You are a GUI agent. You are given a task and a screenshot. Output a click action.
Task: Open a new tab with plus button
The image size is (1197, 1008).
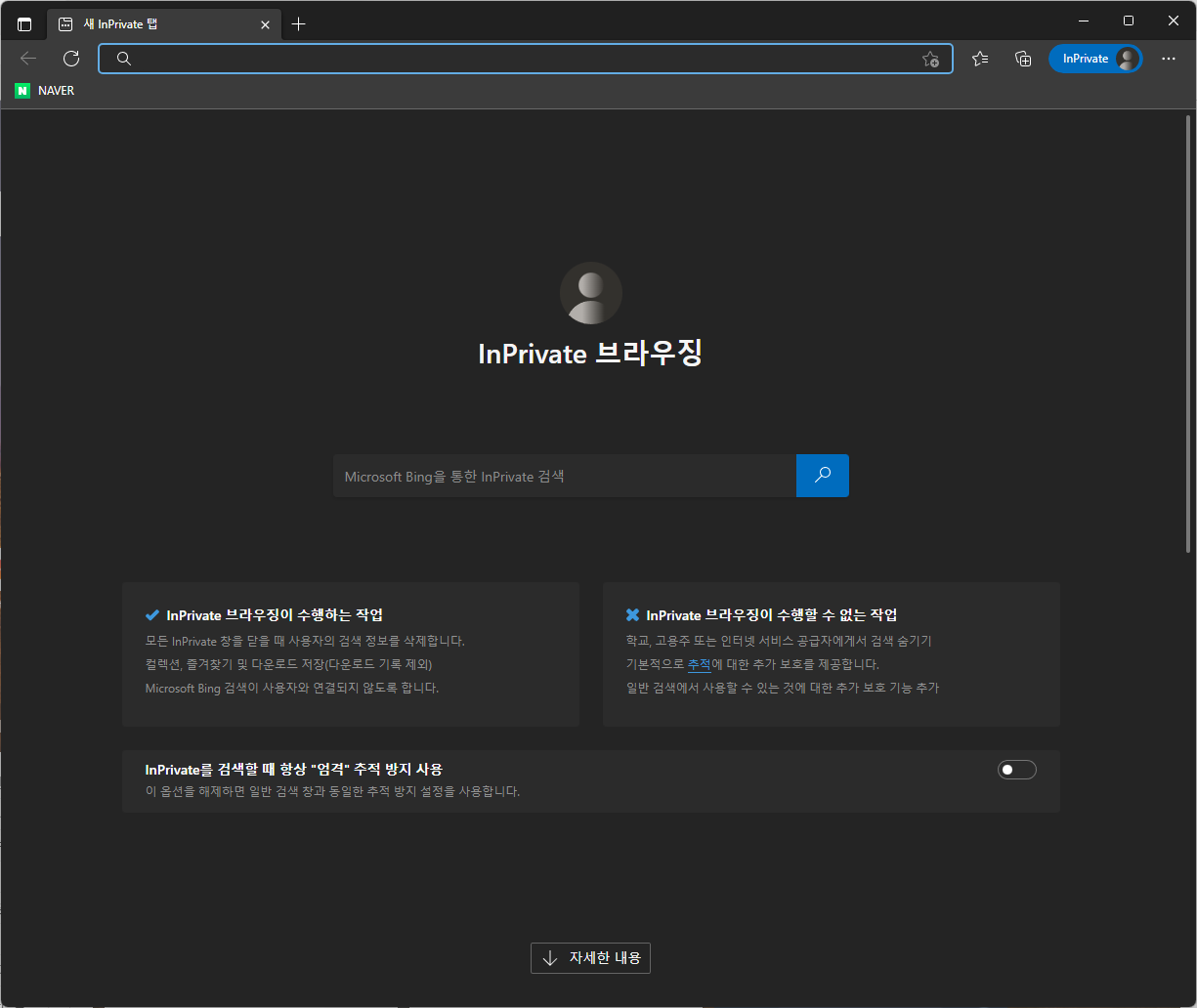[x=299, y=24]
